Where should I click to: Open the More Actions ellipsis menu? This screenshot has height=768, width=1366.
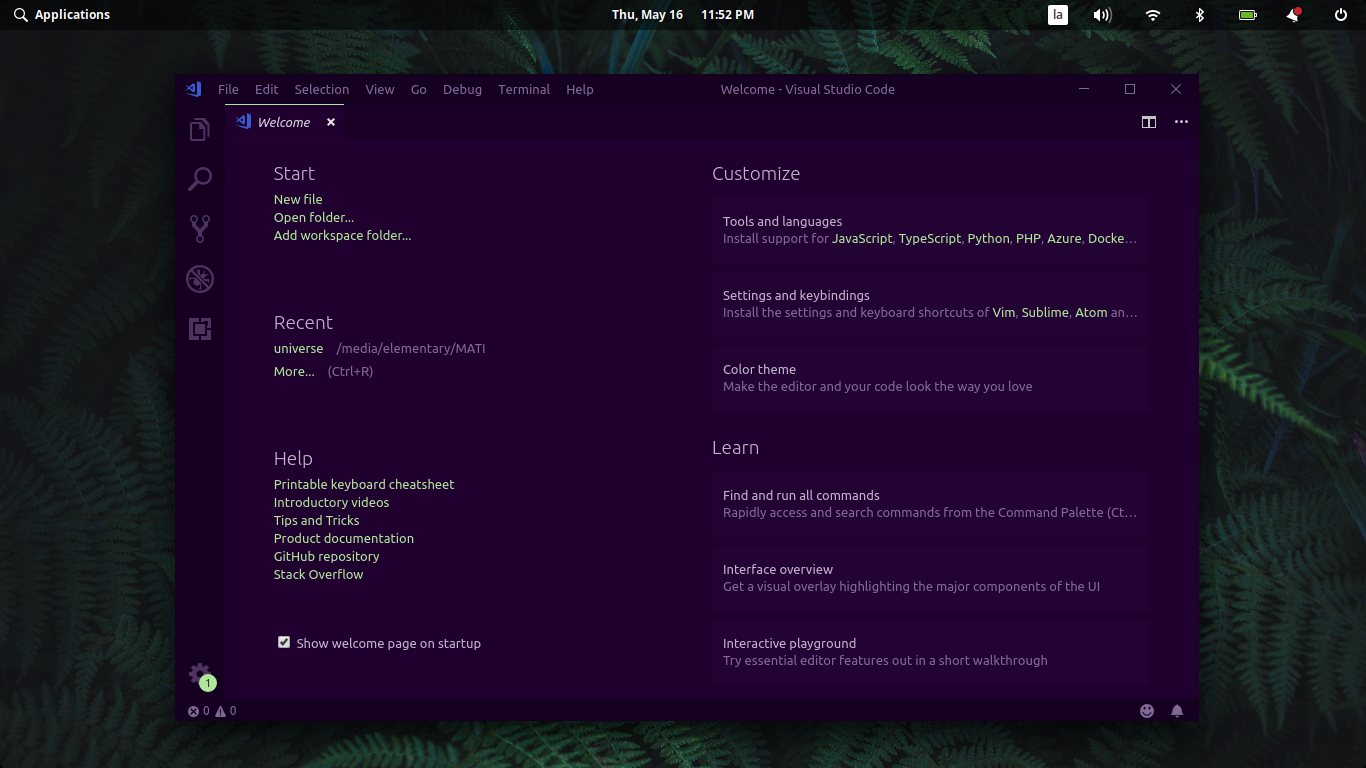click(1181, 122)
